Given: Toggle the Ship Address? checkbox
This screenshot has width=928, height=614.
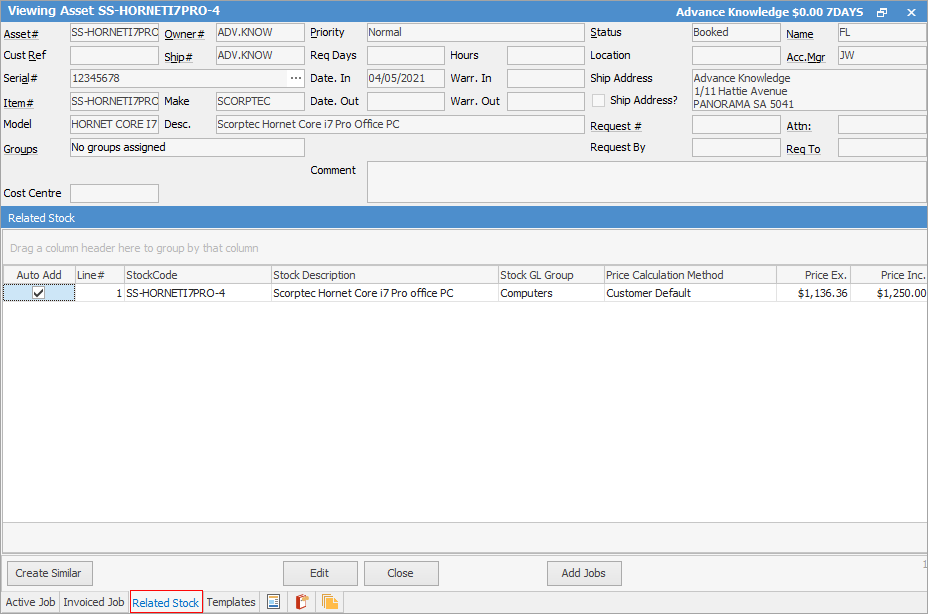Looking at the screenshot, I should point(599,100).
